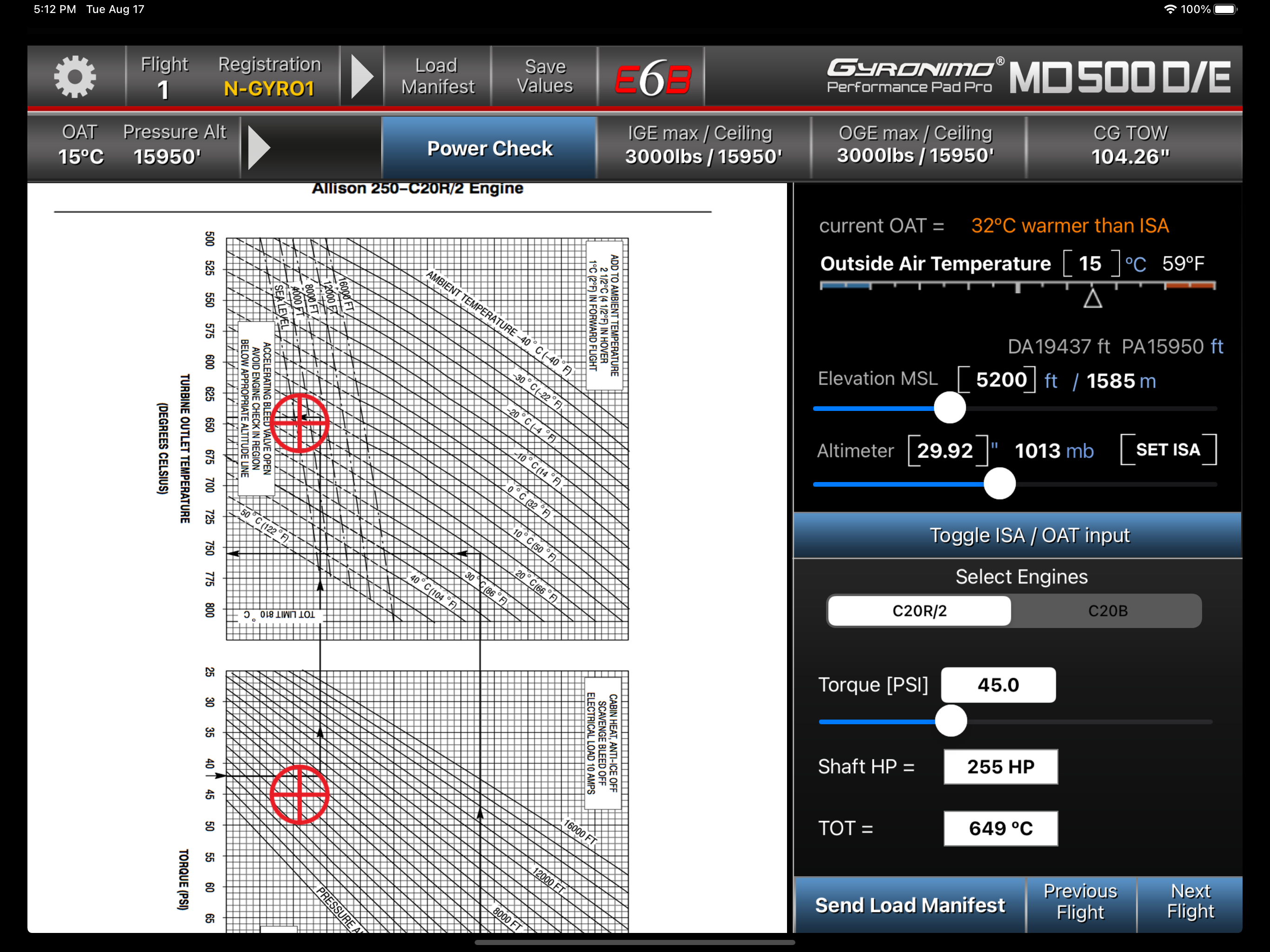Tap the PA15950 ft readout

(1172, 347)
